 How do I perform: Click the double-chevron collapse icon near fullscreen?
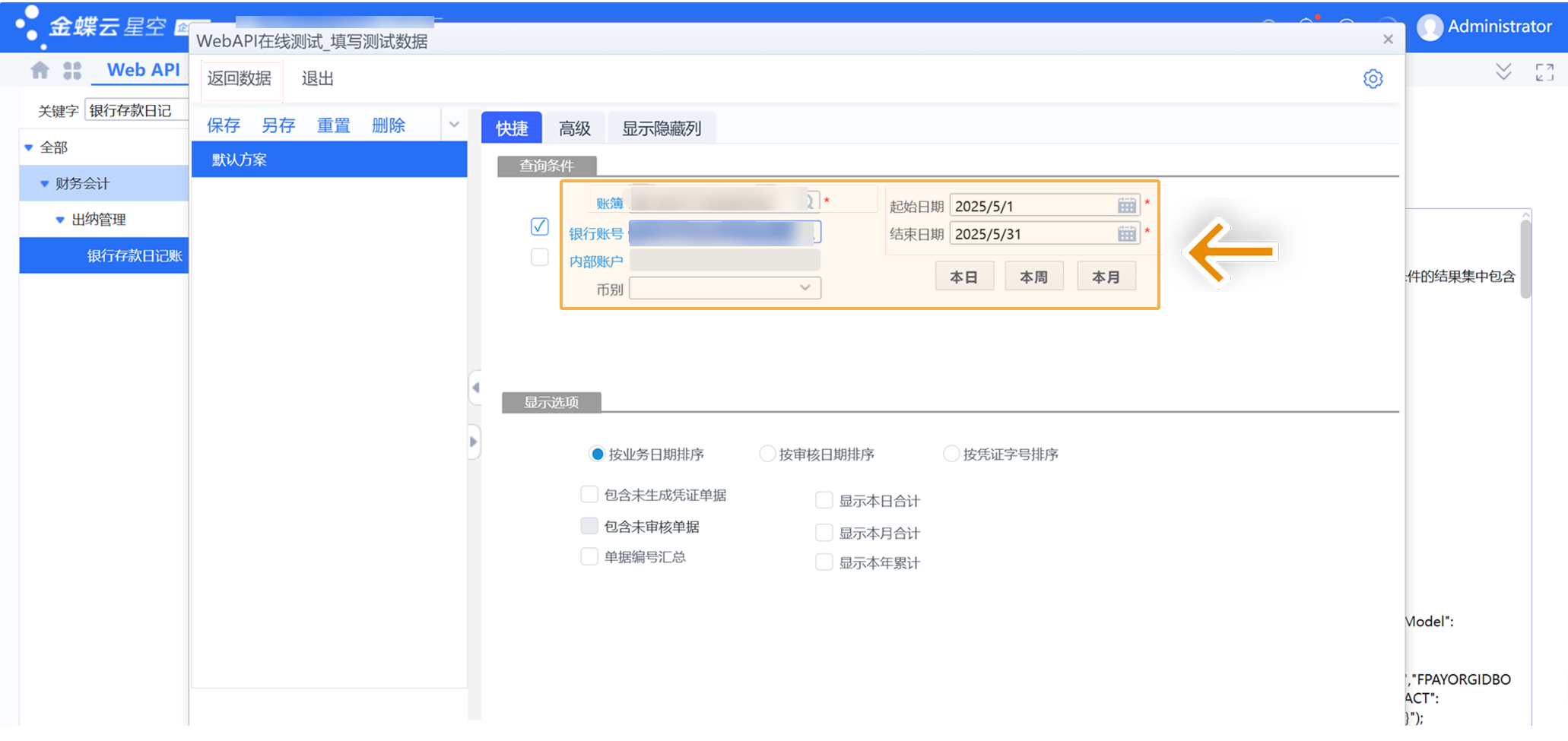click(1503, 71)
